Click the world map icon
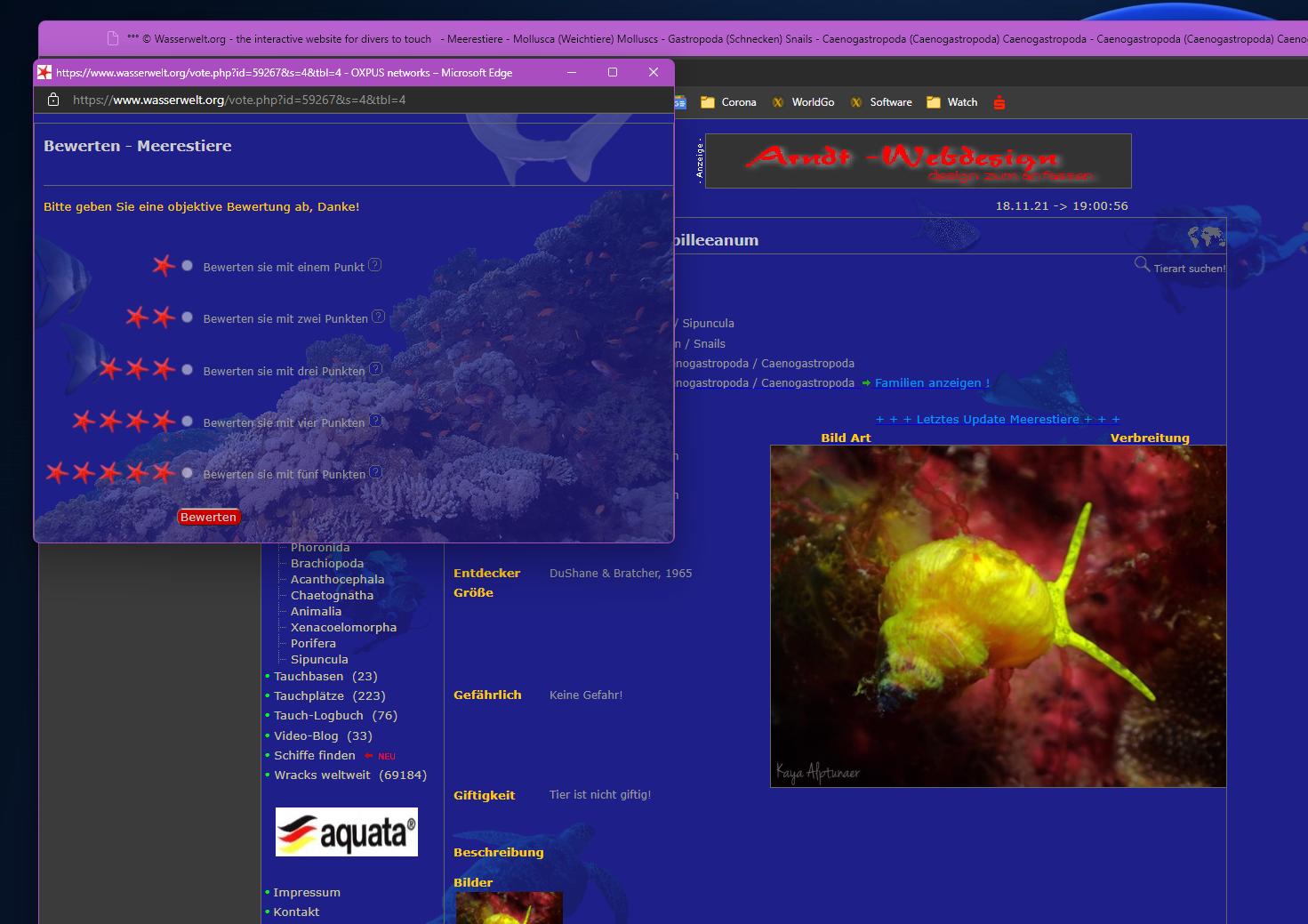The height and width of the screenshot is (924, 1308). [1206, 237]
